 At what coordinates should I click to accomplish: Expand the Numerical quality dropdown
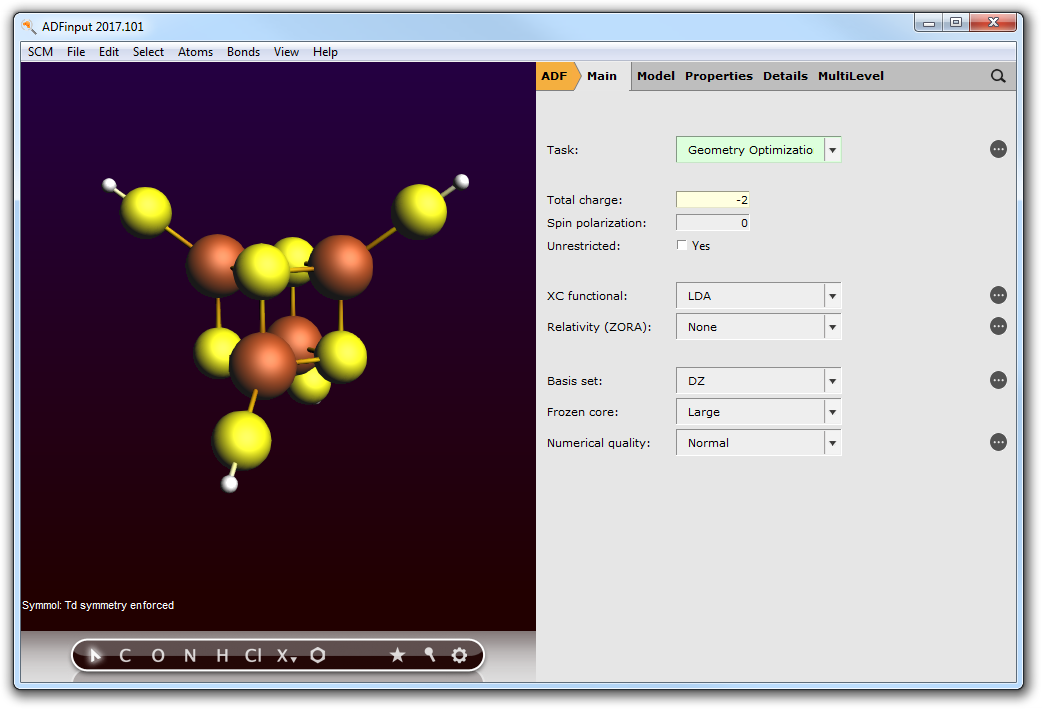(x=832, y=443)
